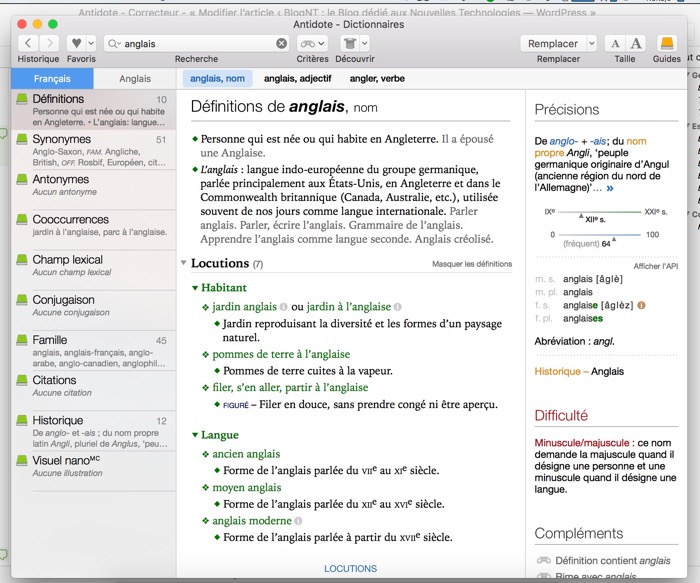Increase text size with large A
This screenshot has width=700, height=583.
(x=636, y=43)
